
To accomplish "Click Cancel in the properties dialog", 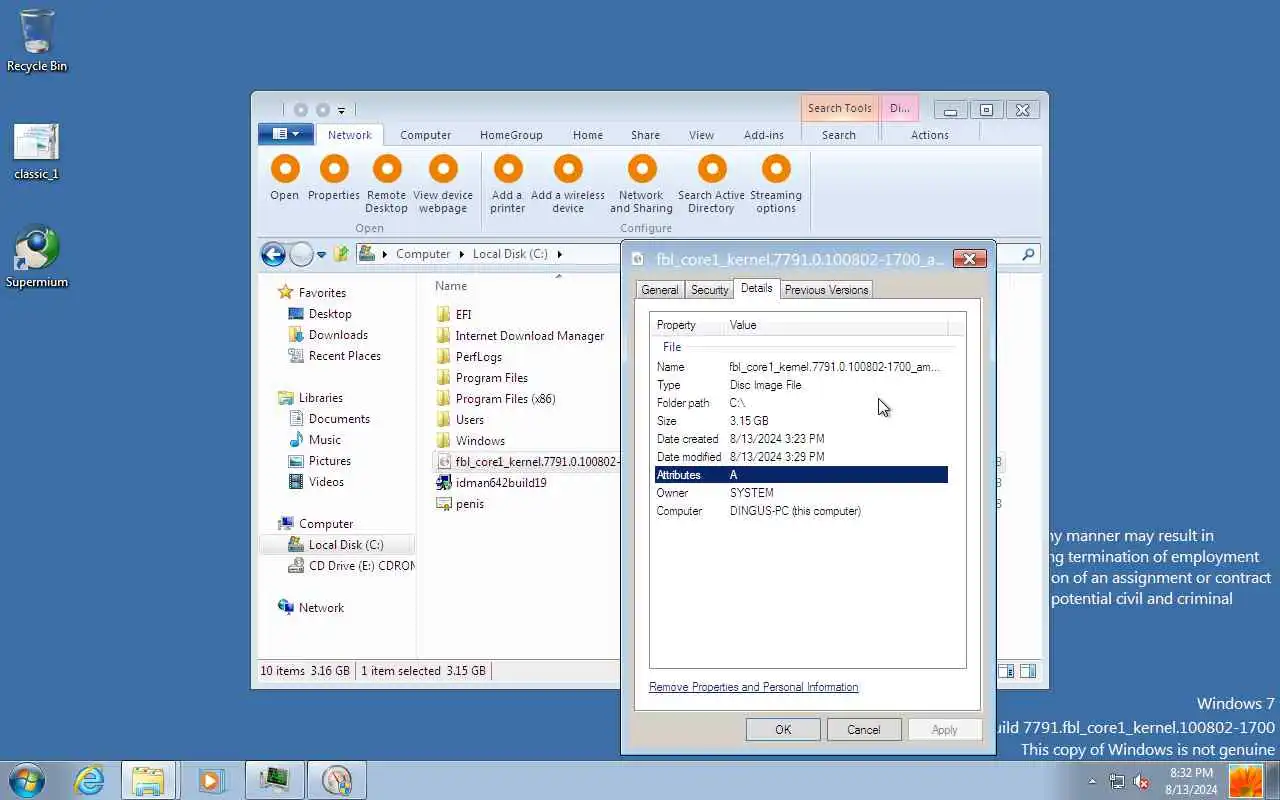I will coord(864,730).
